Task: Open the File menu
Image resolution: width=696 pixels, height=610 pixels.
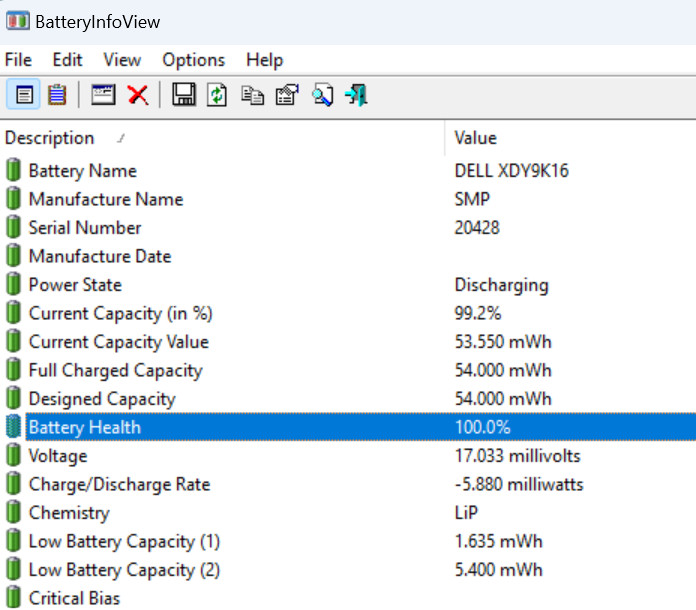Action: pos(18,60)
